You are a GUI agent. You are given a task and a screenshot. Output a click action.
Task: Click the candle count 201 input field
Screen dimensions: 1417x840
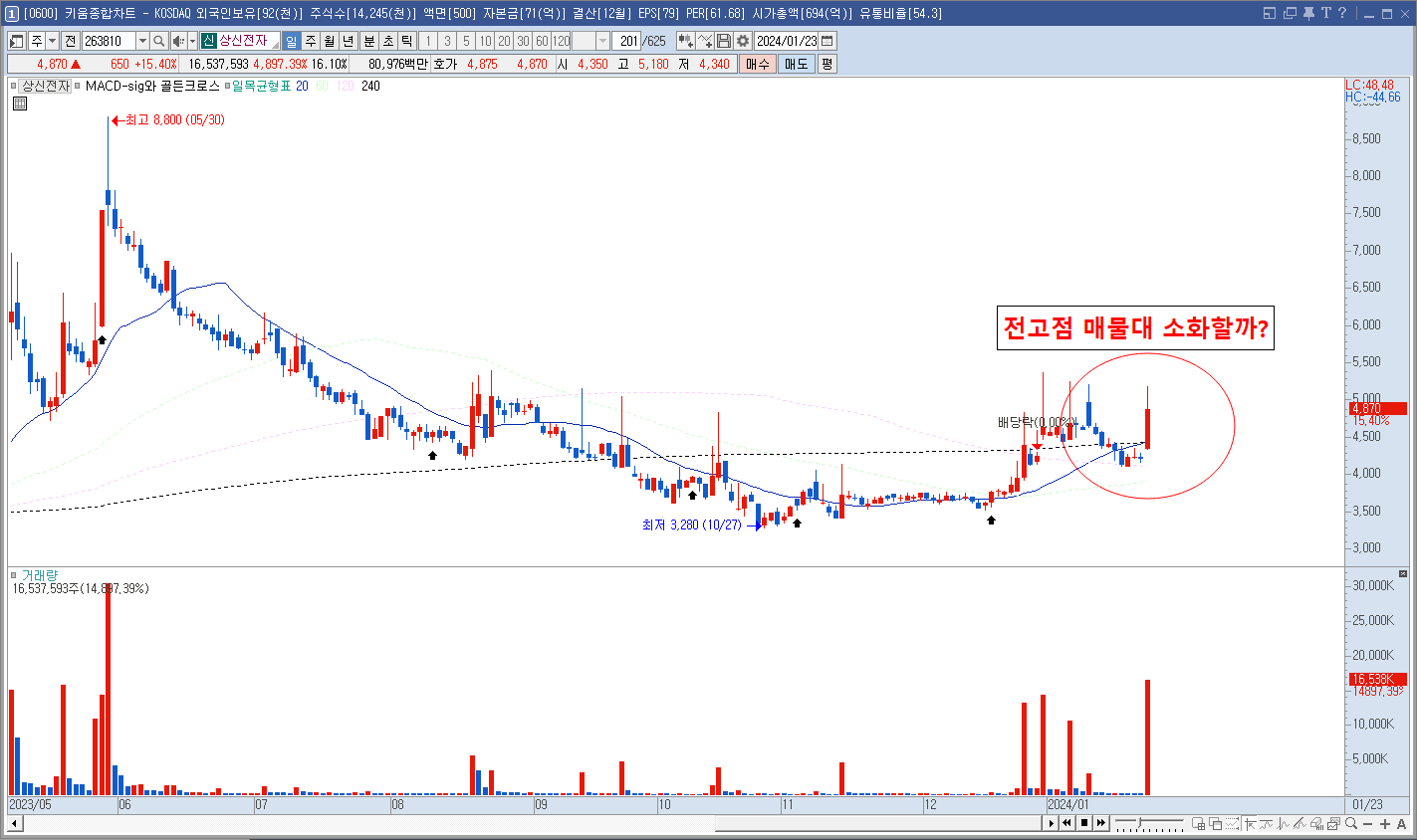[x=627, y=41]
